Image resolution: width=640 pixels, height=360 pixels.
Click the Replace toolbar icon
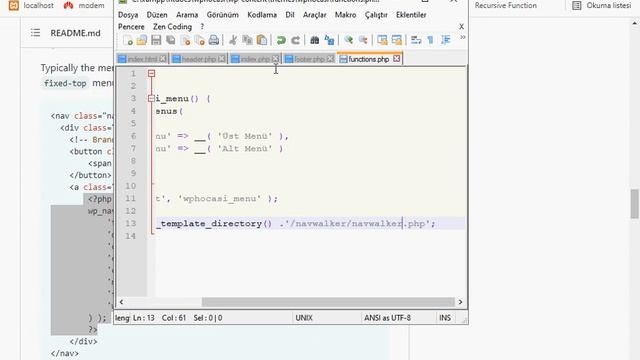(x=329, y=40)
